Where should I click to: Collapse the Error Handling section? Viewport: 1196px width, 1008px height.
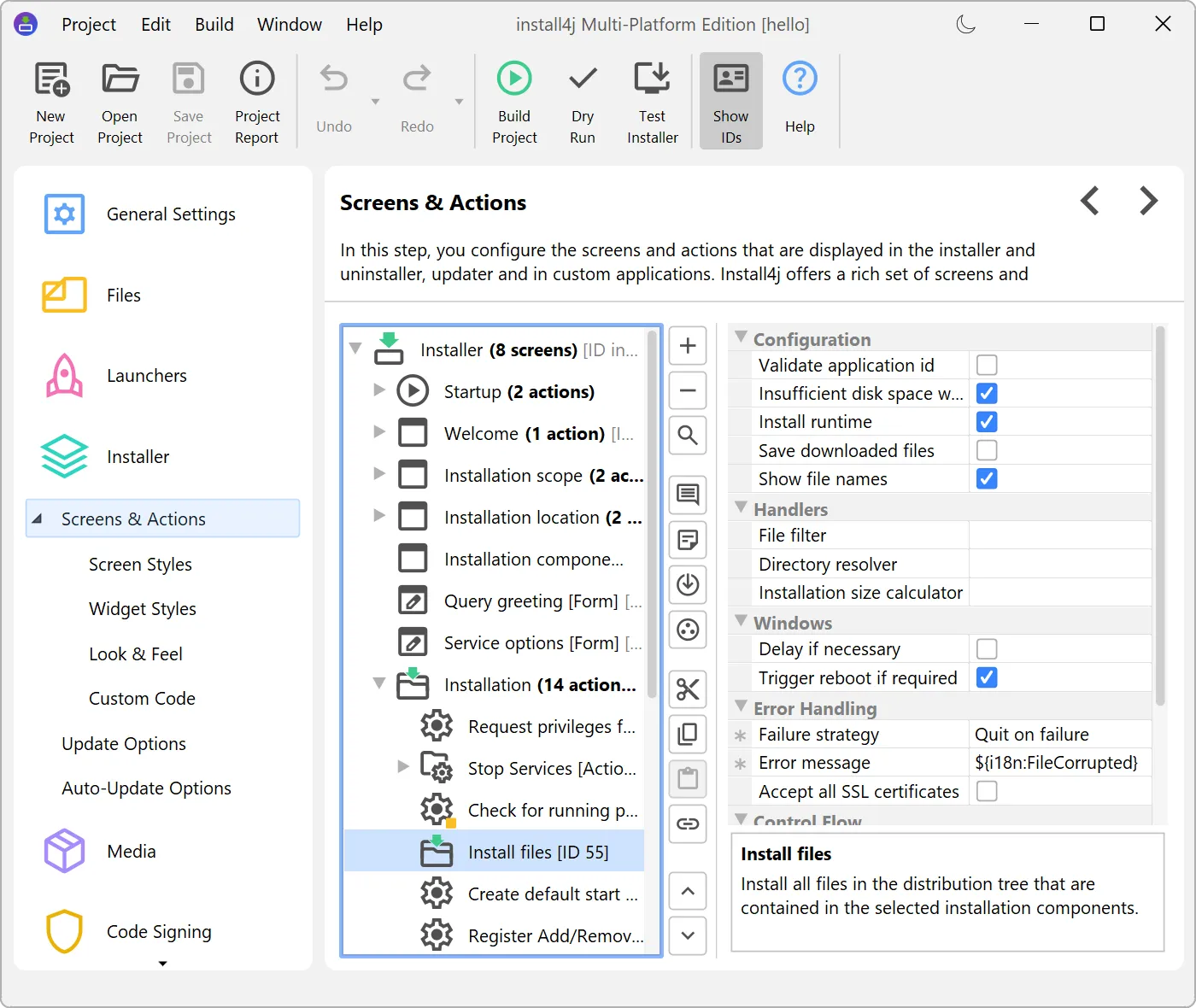[741, 707]
